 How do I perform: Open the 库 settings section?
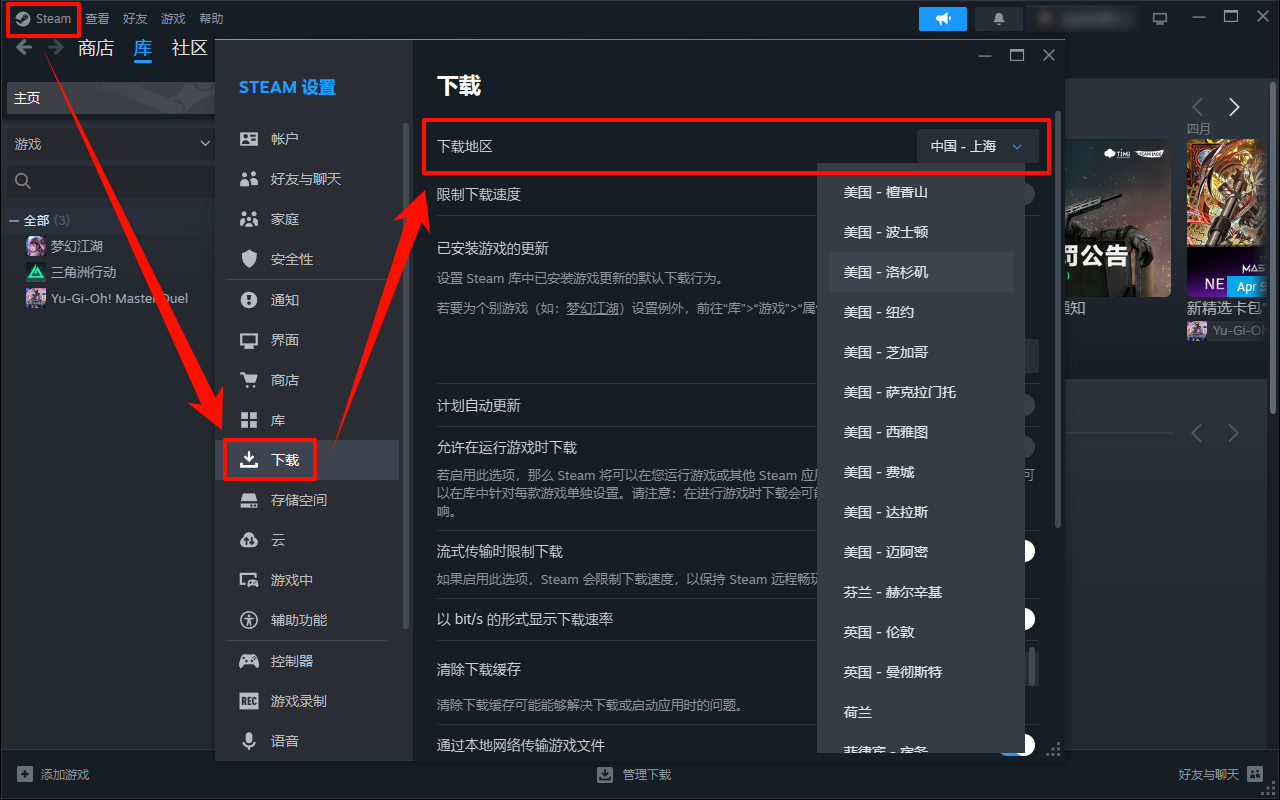tap(307, 420)
